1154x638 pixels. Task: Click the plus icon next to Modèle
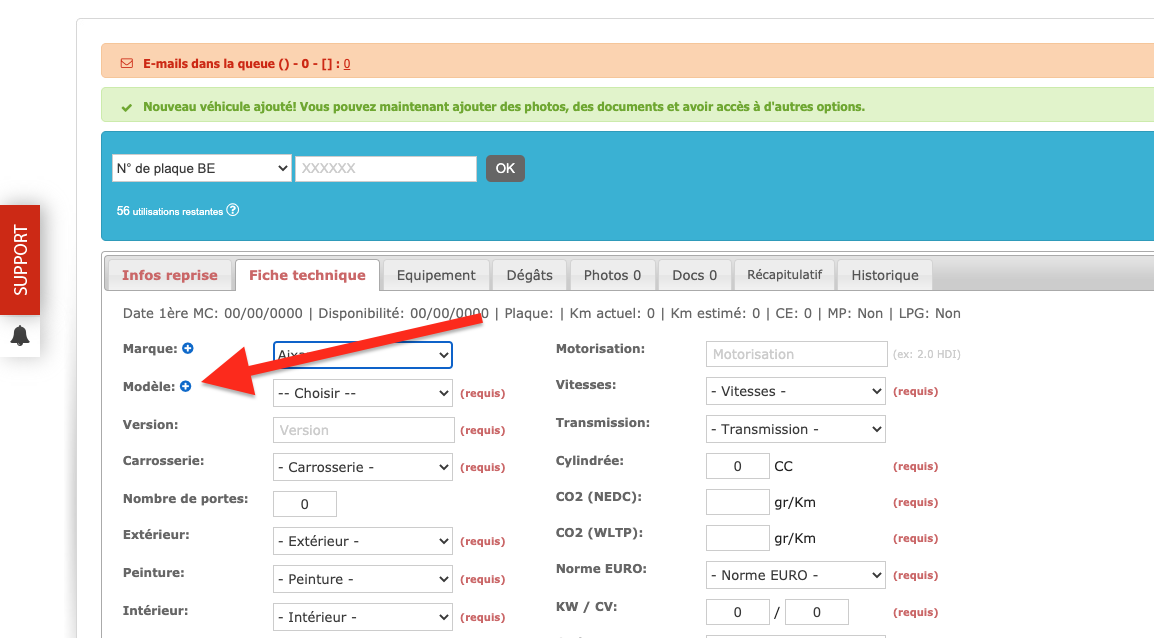pos(185,386)
